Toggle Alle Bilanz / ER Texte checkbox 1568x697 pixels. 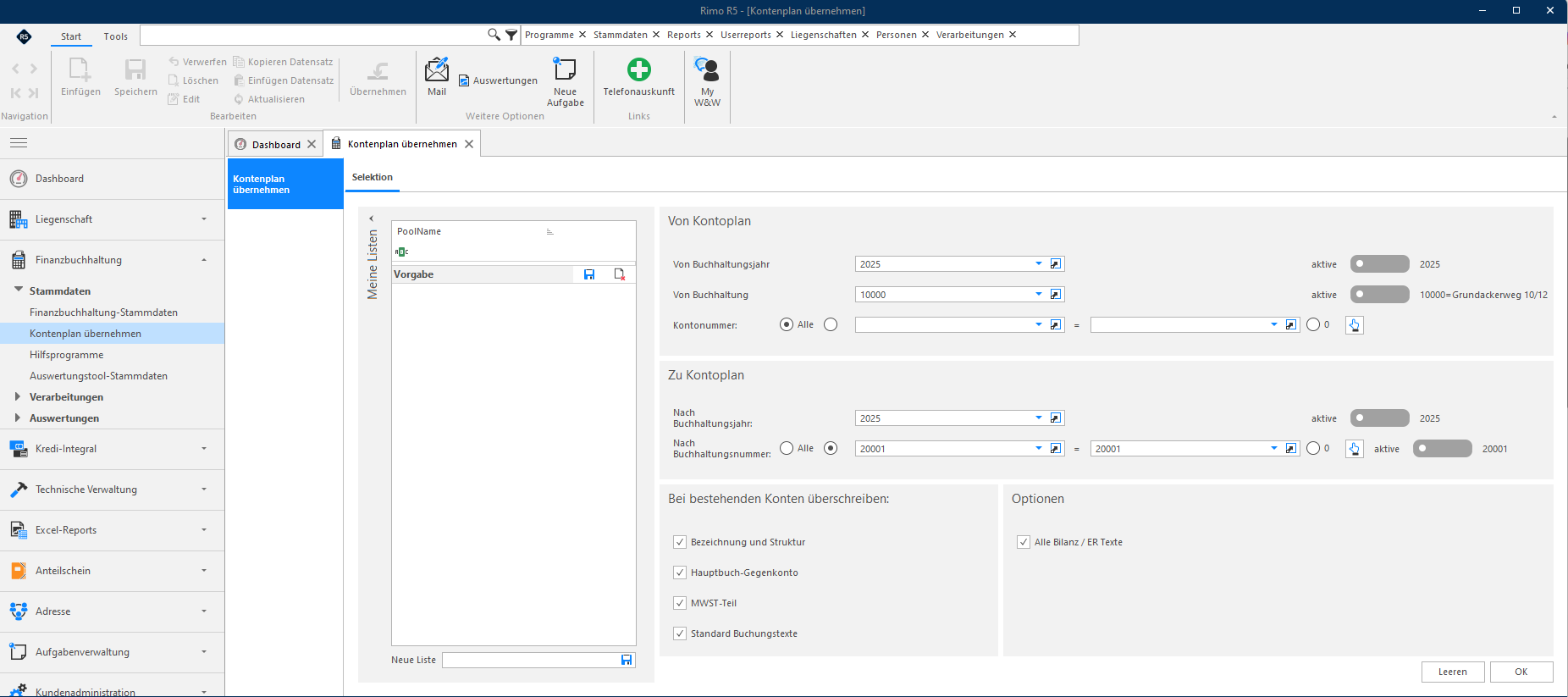pos(1024,542)
